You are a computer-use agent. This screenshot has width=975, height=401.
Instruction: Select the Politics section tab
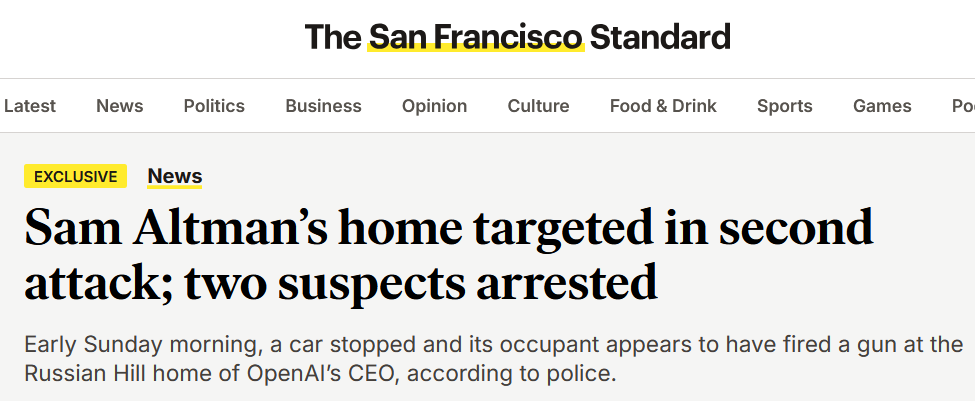click(x=214, y=106)
